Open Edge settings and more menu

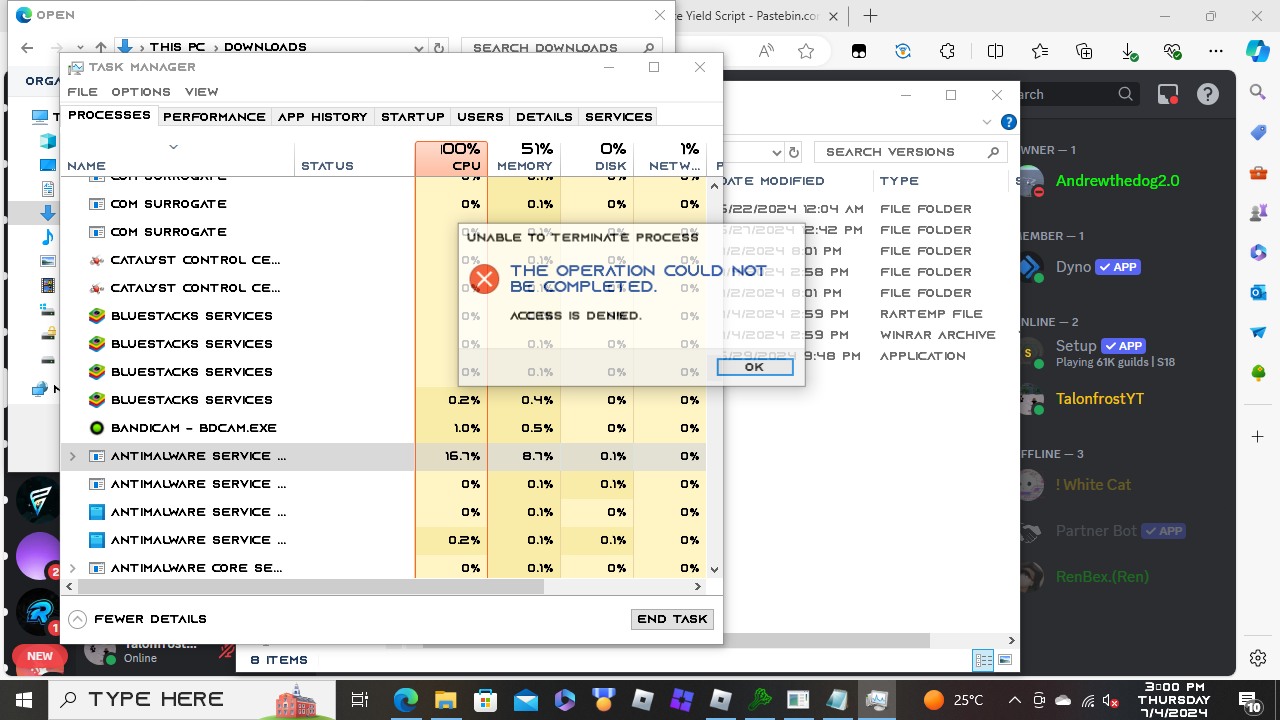[x=1216, y=51]
